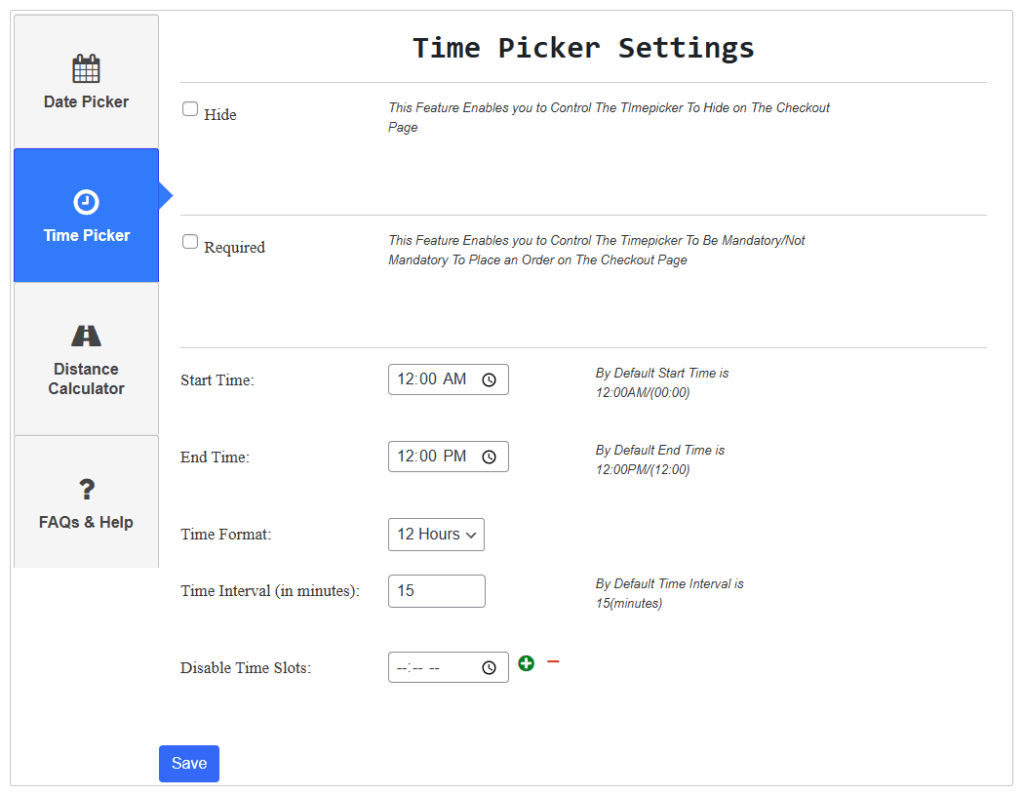This screenshot has width=1024, height=796.
Task: Select the clock icon on Time Picker tab
Action: pos(85,200)
